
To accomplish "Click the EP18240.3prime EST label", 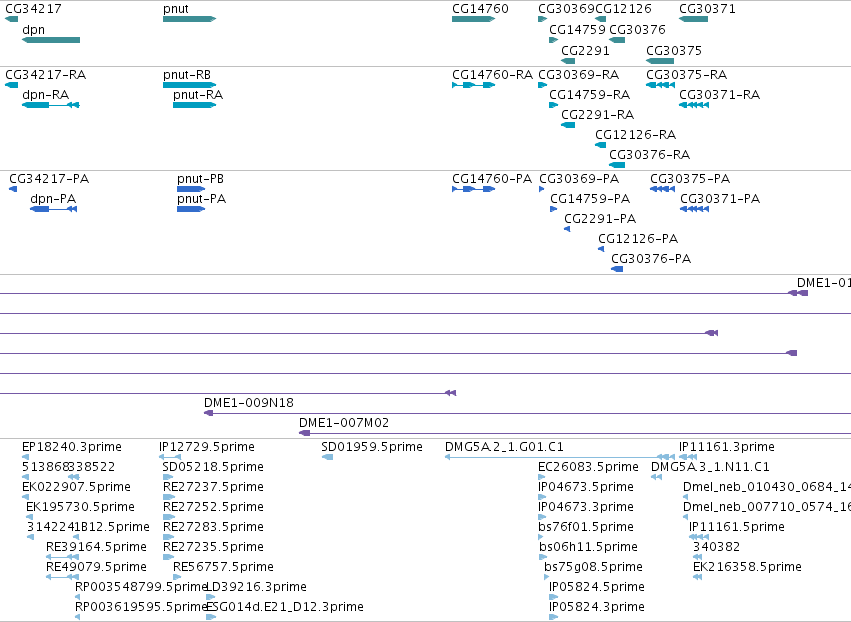I will click(x=72, y=447).
